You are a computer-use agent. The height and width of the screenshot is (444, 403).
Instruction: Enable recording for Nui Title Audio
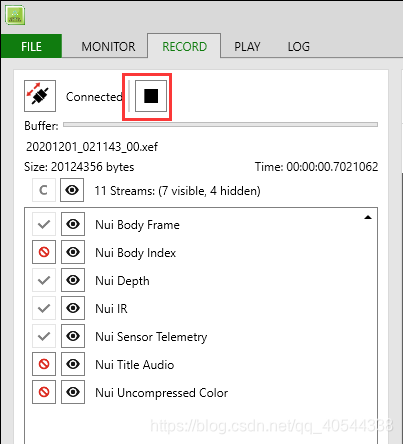click(44, 364)
